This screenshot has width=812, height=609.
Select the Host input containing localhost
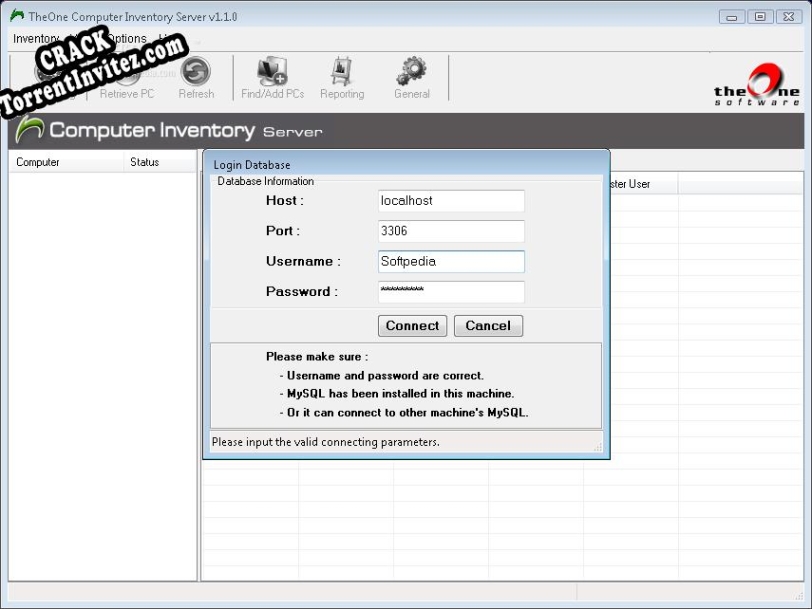[450, 200]
